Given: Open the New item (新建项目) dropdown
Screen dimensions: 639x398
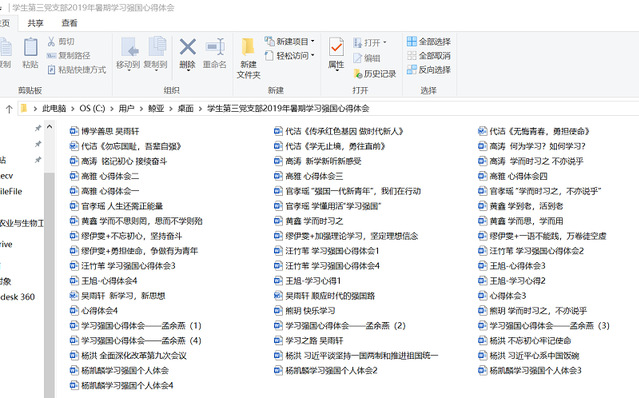Looking at the screenshot, I should pyautogui.click(x=313, y=42).
